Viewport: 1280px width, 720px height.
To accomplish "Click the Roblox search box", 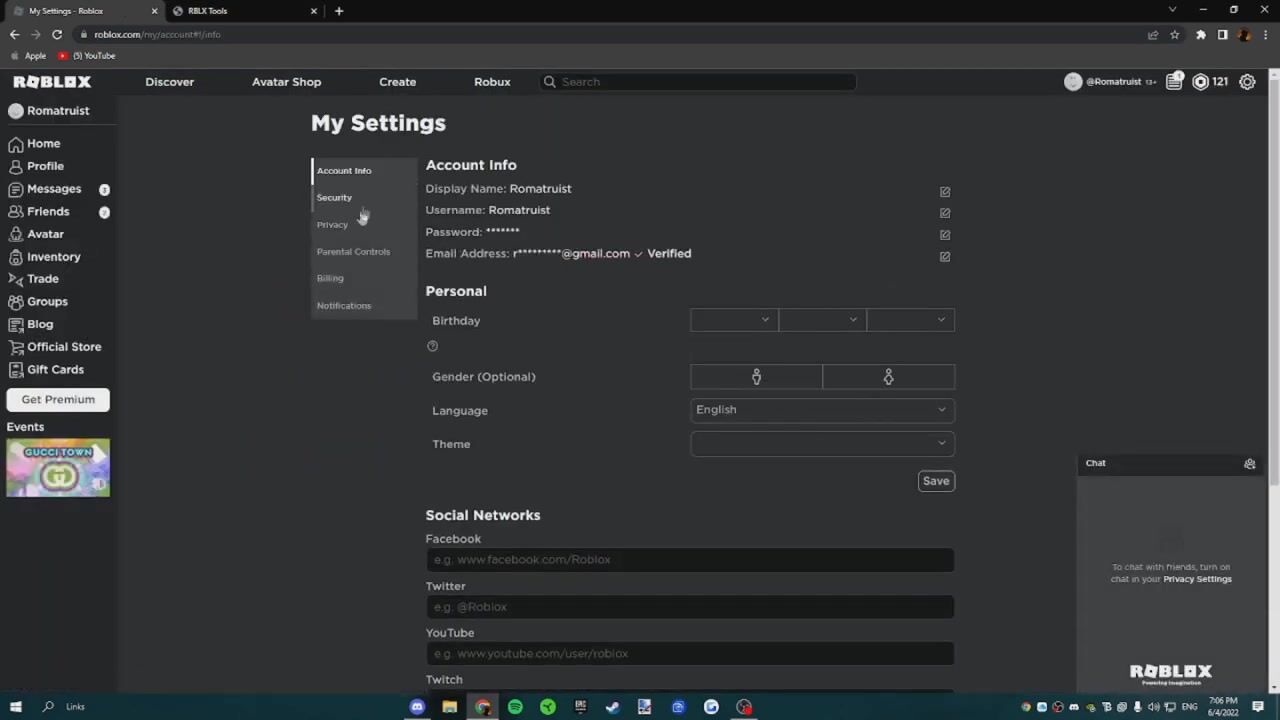I will pos(698,82).
